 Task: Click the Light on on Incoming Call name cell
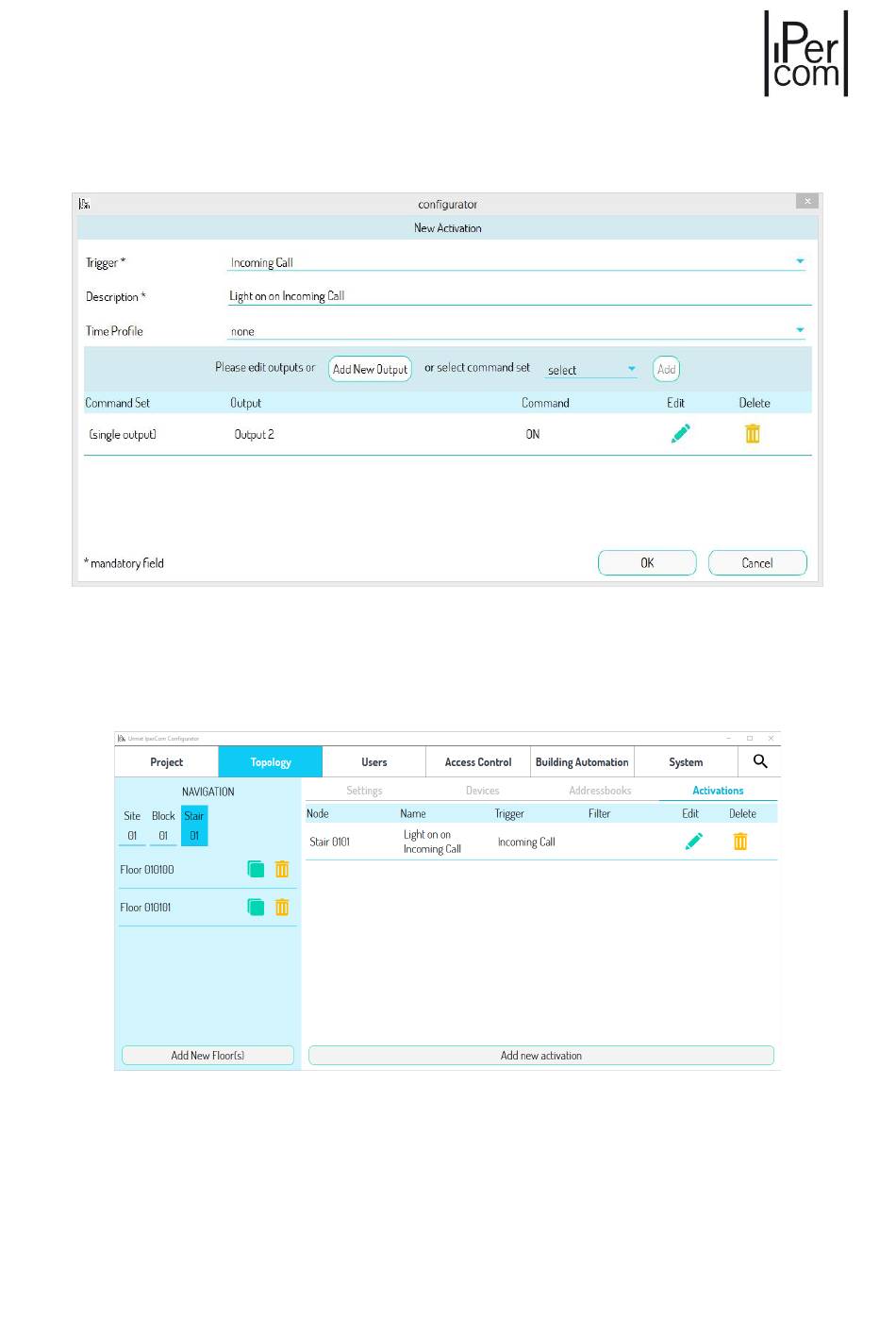[432, 842]
